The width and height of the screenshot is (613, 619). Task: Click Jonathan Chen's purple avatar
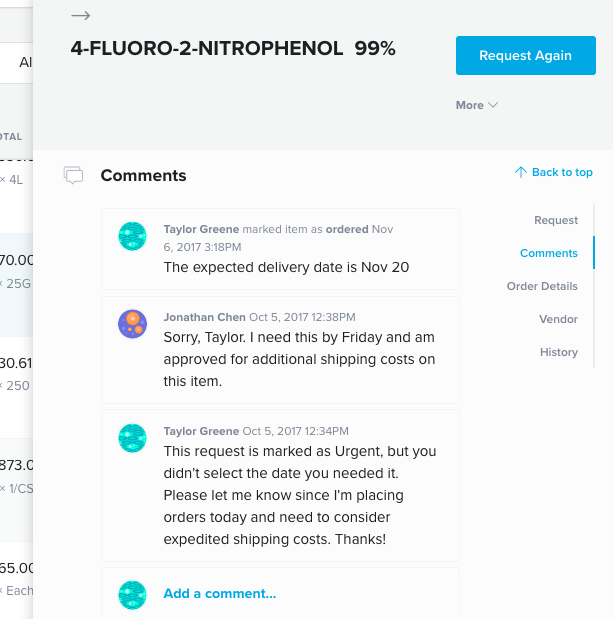coord(133,324)
